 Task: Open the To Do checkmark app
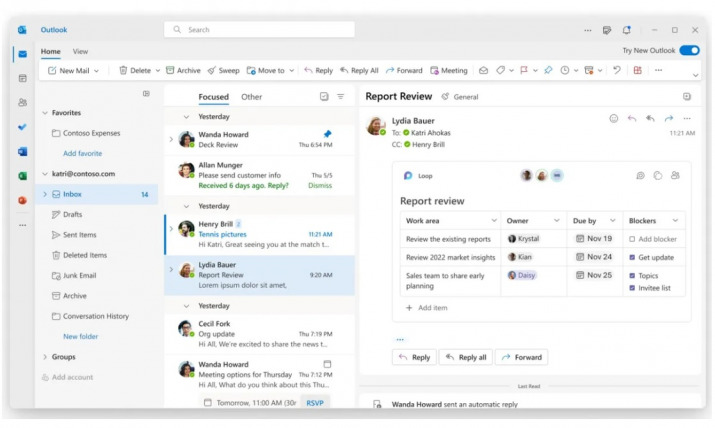[22, 127]
